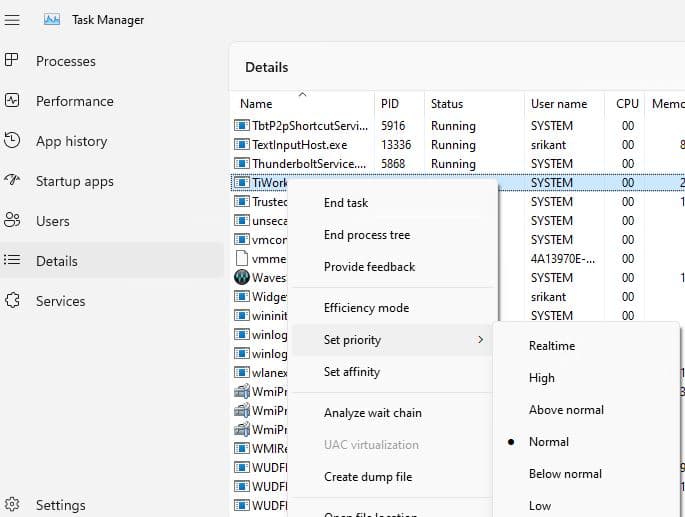Click the ThunderboltService process icon

[x=242, y=163]
